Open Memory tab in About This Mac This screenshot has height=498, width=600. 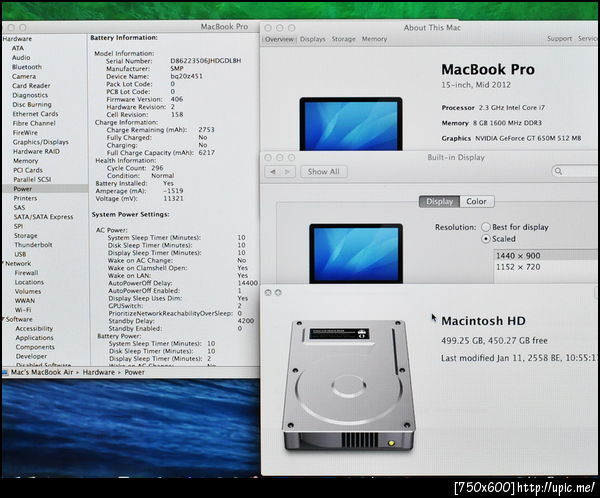(374, 39)
